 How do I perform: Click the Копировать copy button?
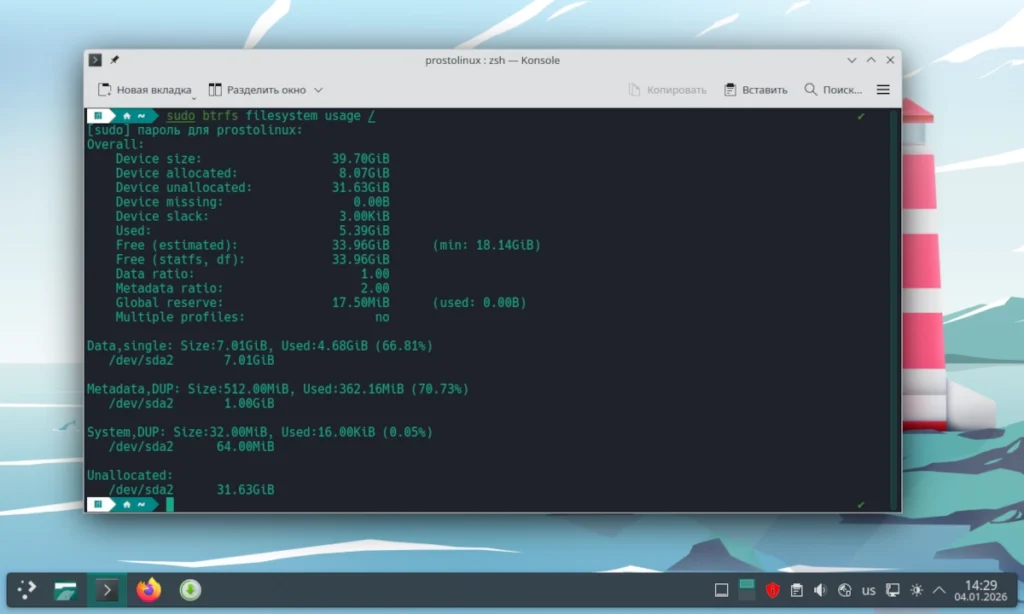(x=667, y=90)
